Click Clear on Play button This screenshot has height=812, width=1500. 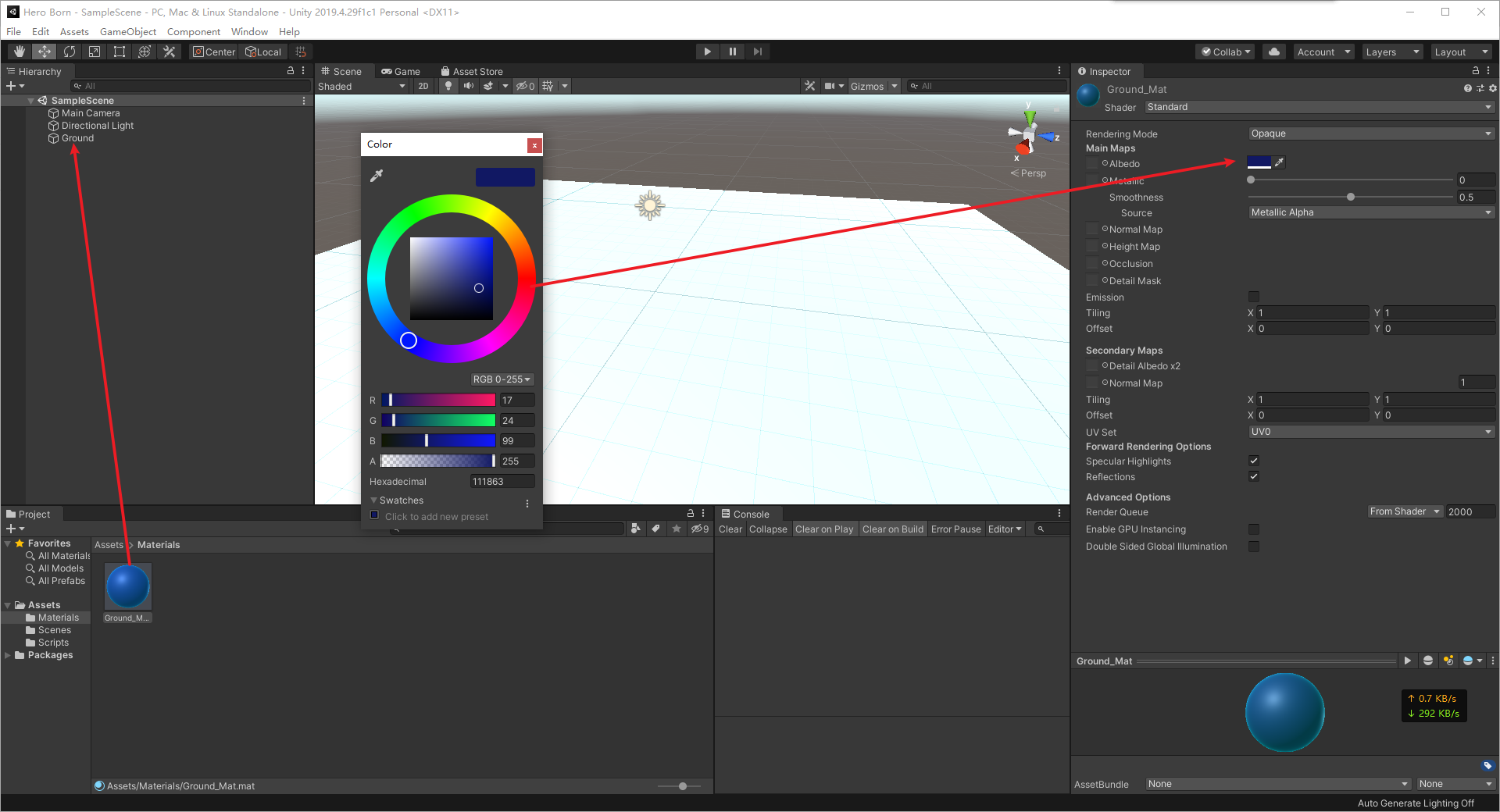pyautogui.click(x=824, y=529)
